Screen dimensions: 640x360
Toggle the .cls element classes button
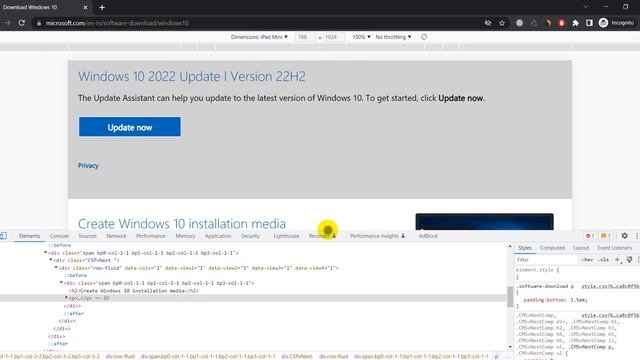(604, 260)
